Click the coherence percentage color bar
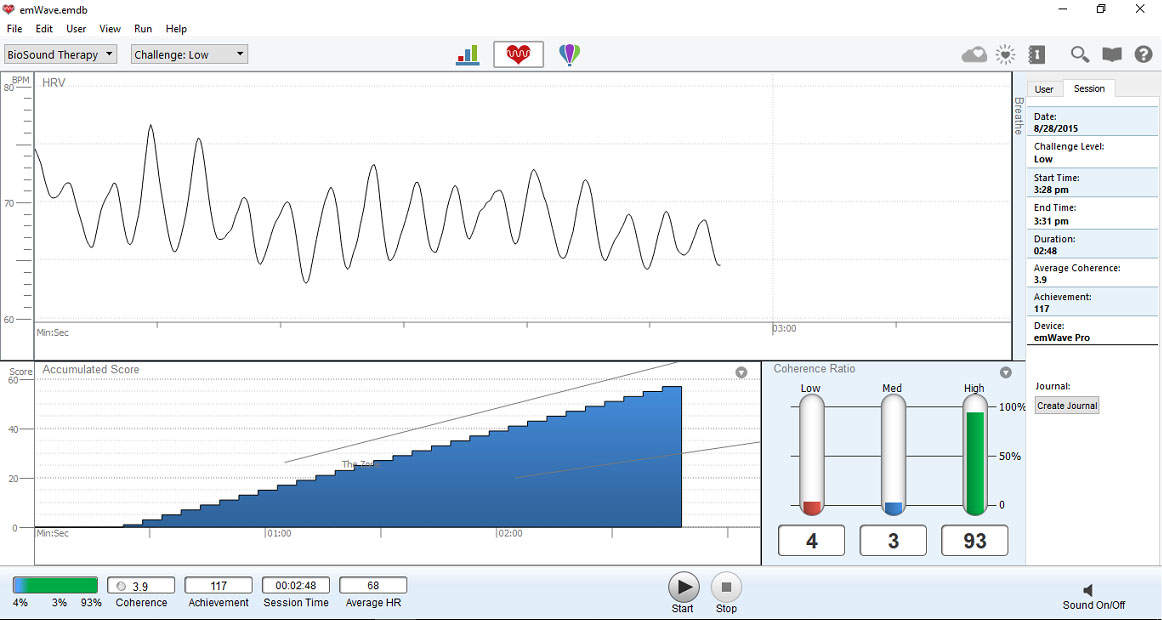This screenshot has width=1162, height=620. coord(55,585)
